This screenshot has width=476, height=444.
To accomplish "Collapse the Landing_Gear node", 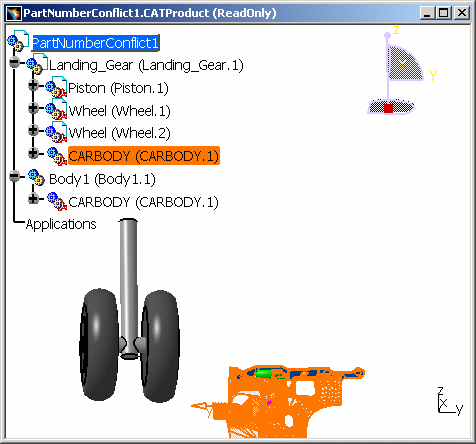I will coord(15,62).
